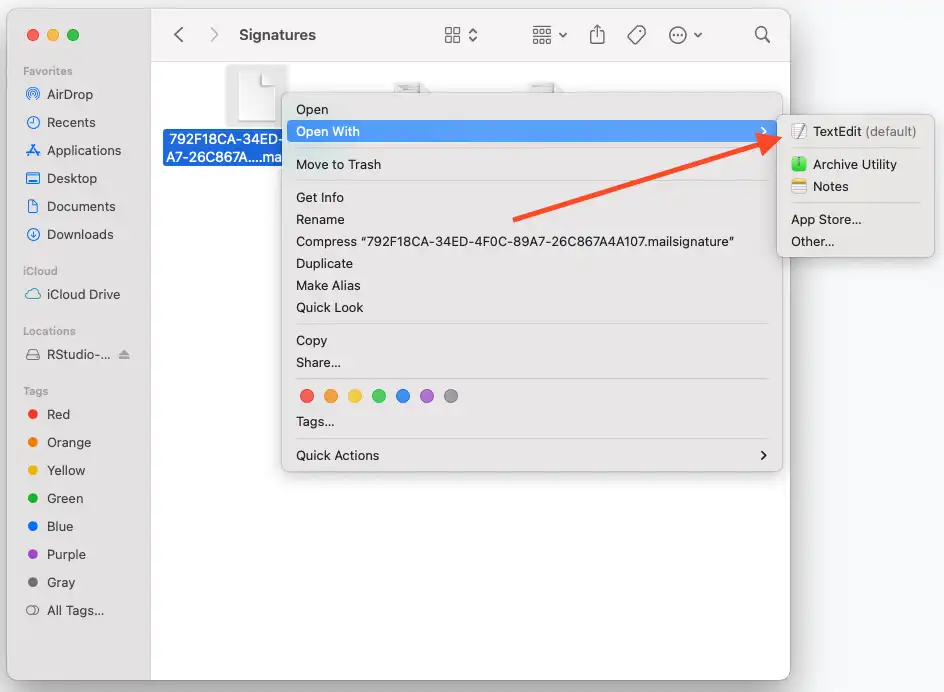944x692 pixels.
Task: Click Rename in the context menu
Action: [320, 219]
